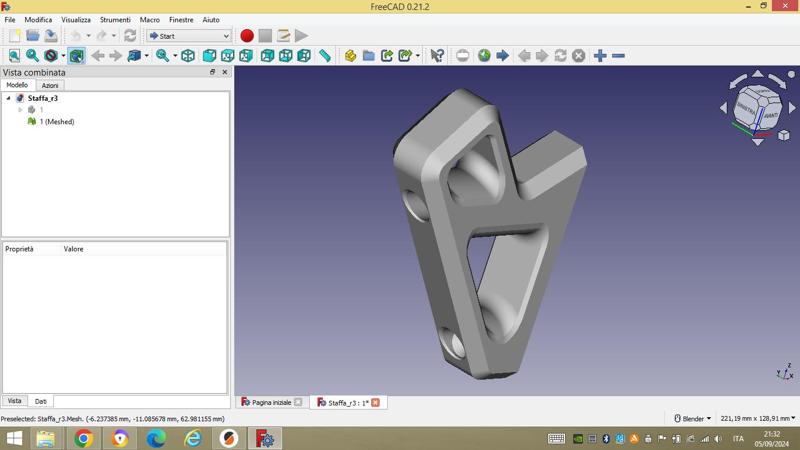This screenshot has height=450, width=800.
Task: Open Chrome from the Windows taskbar
Action: 84,438
